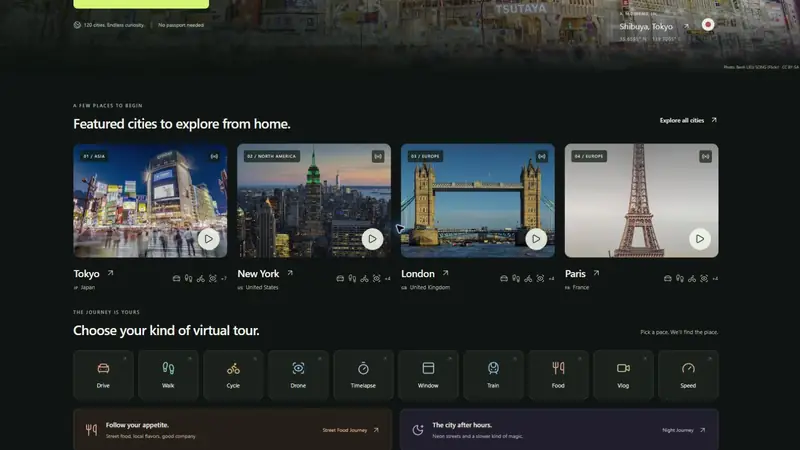Play the Tokyo tour video
The height and width of the screenshot is (450, 800).
pos(209,239)
